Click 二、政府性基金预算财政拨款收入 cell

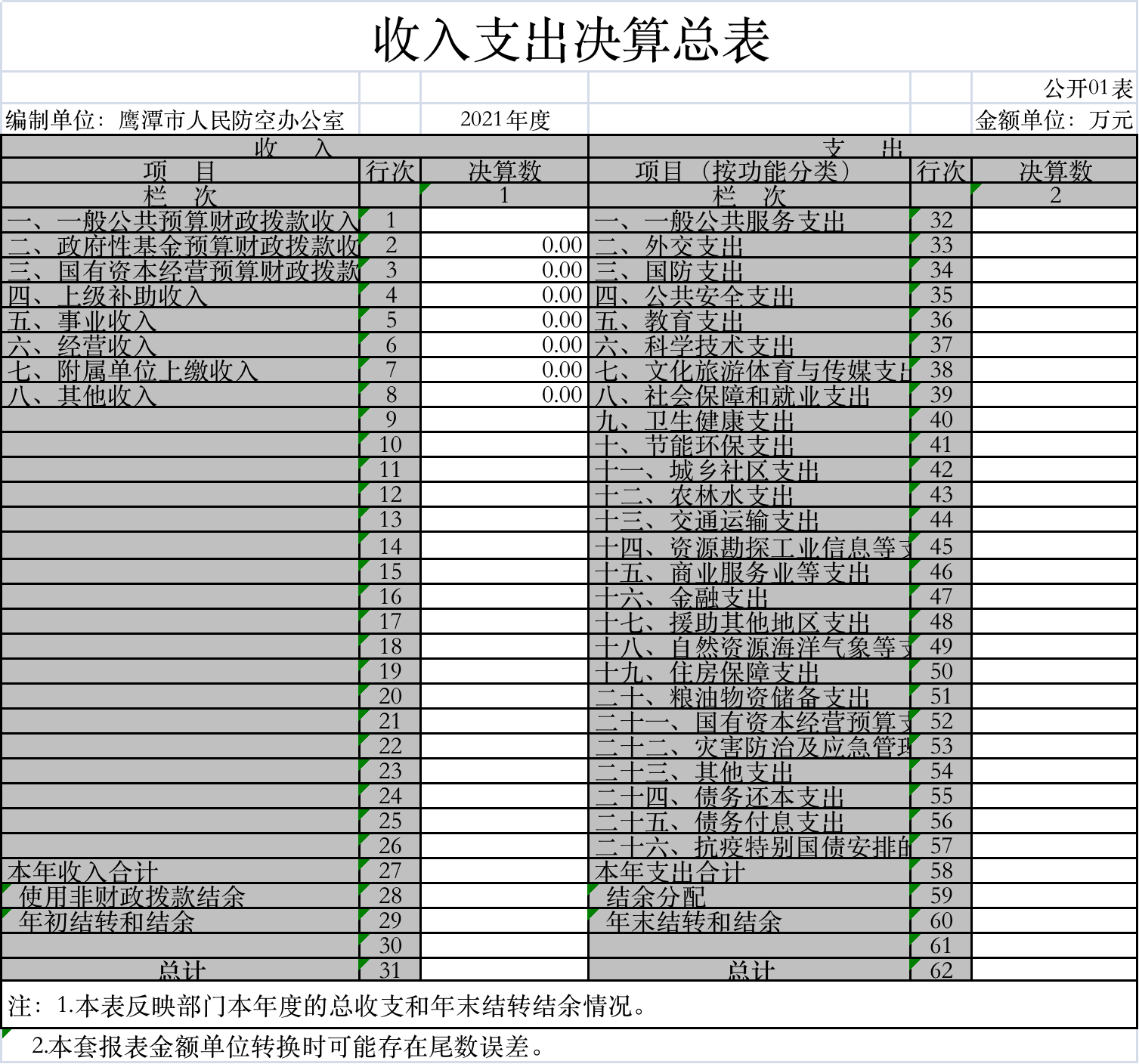[x=181, y=246]
